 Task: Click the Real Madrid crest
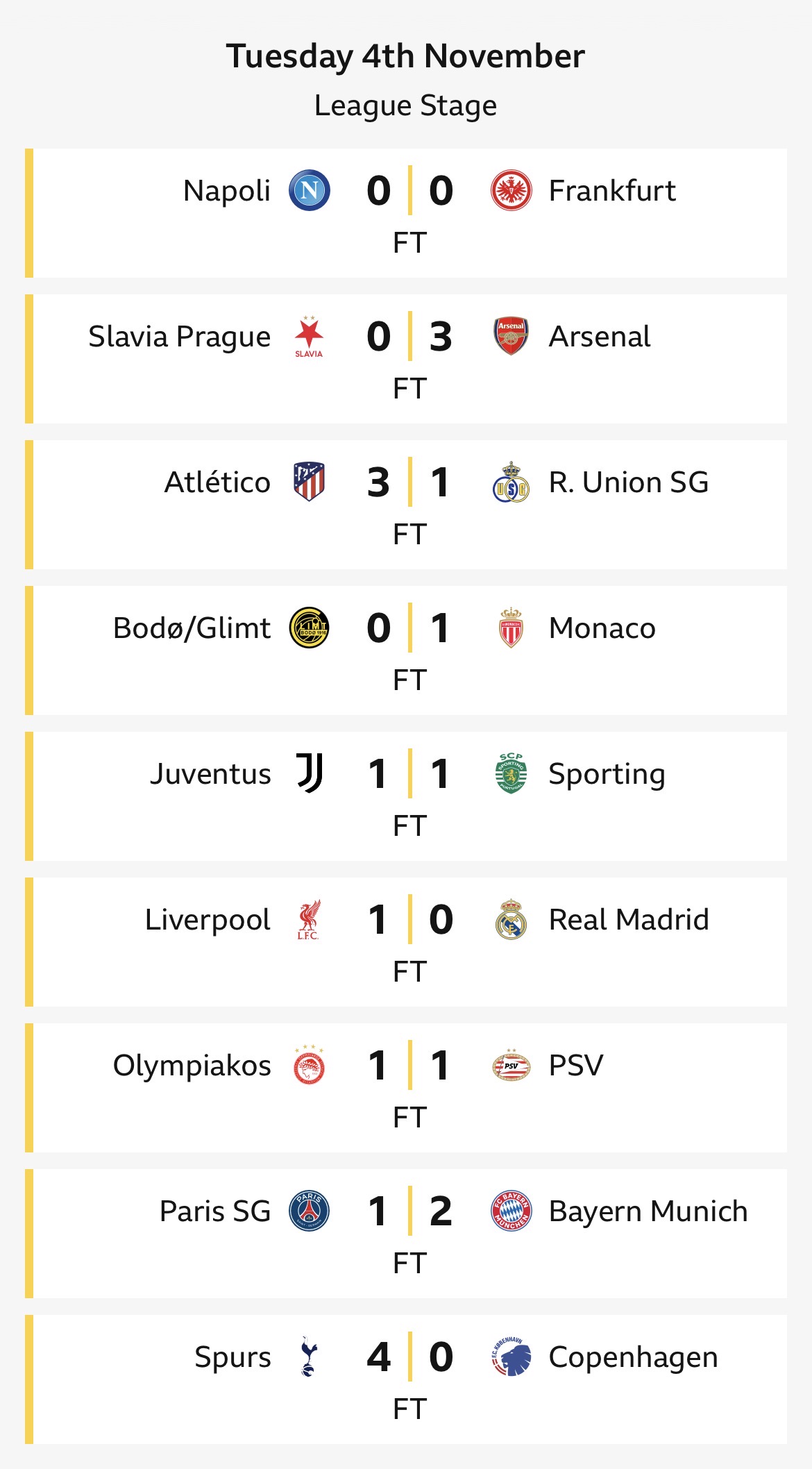[511, 919]
